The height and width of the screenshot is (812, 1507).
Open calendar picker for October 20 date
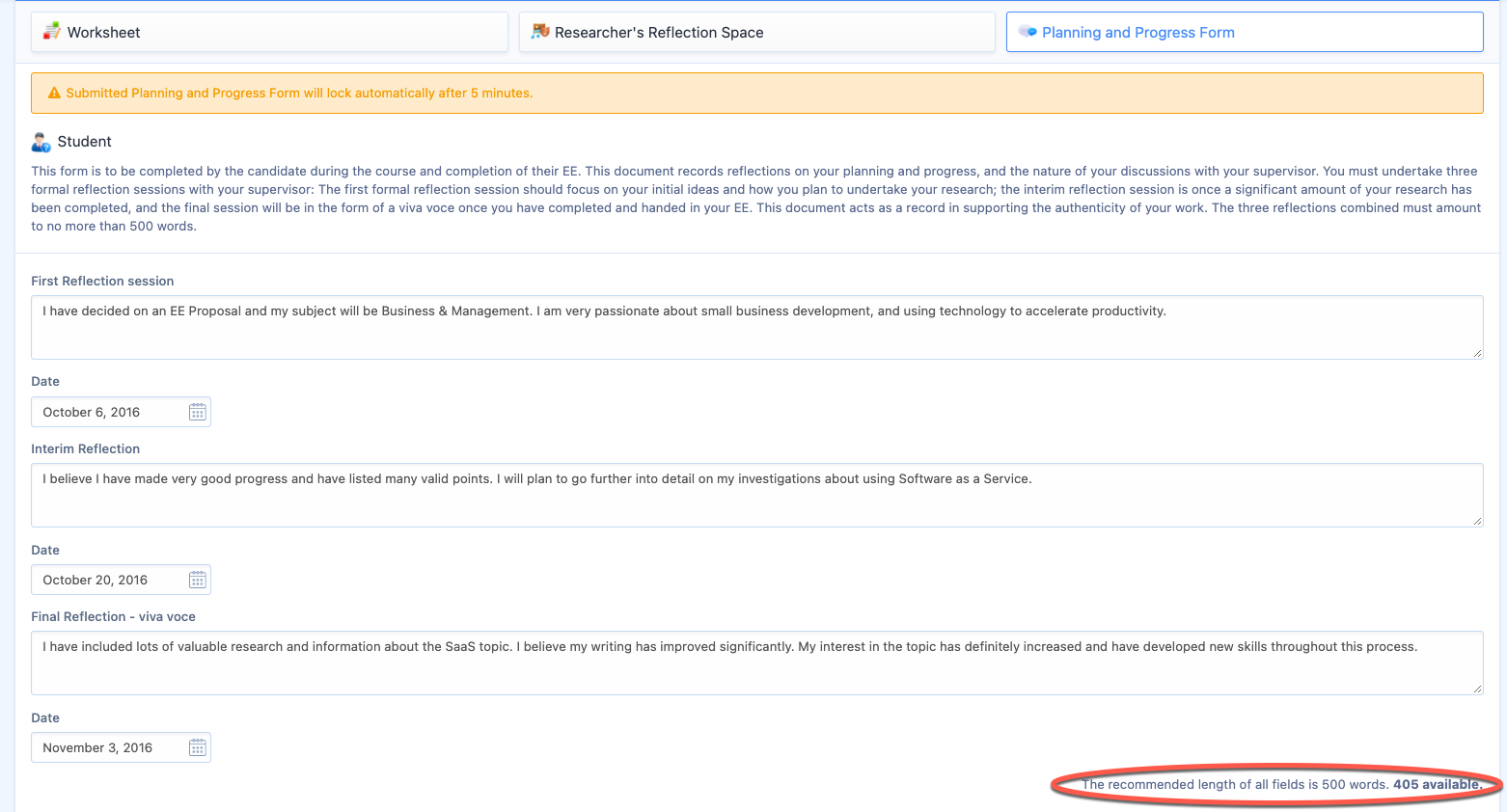[198, 581]
